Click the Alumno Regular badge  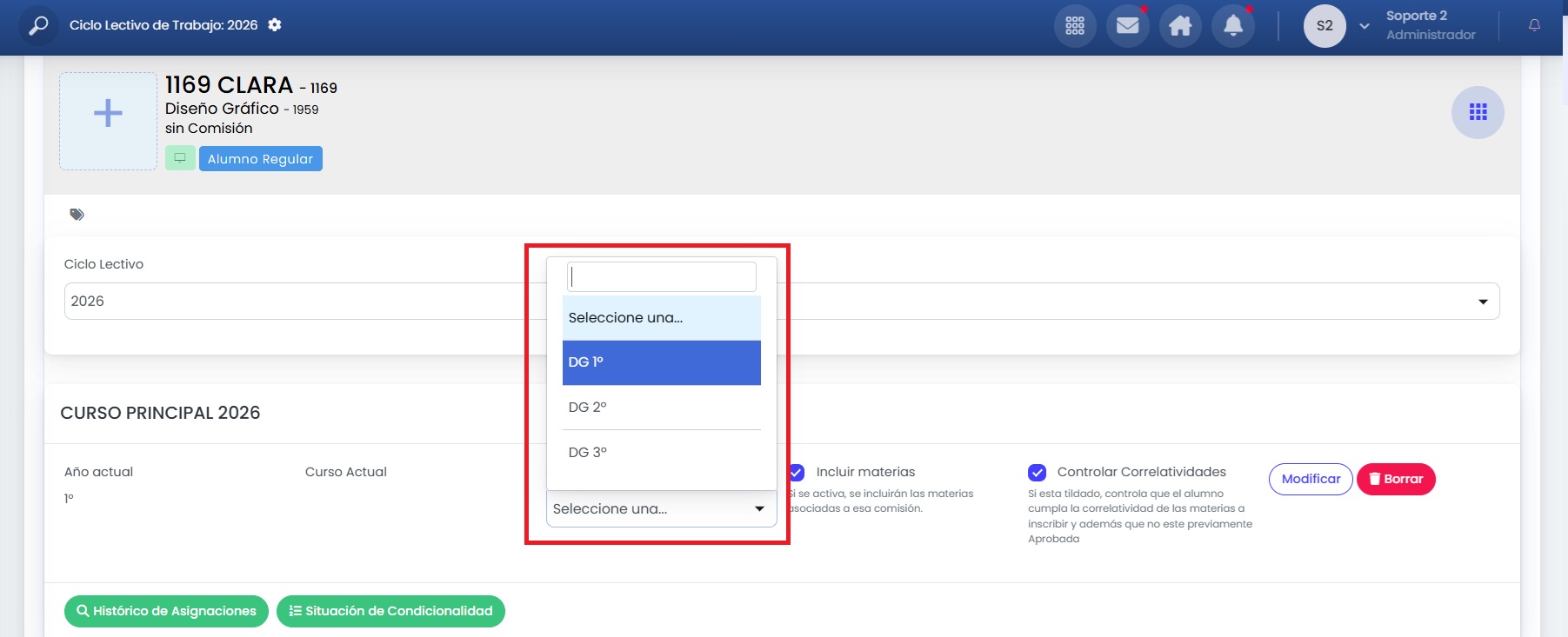click(x=261, y=158)
